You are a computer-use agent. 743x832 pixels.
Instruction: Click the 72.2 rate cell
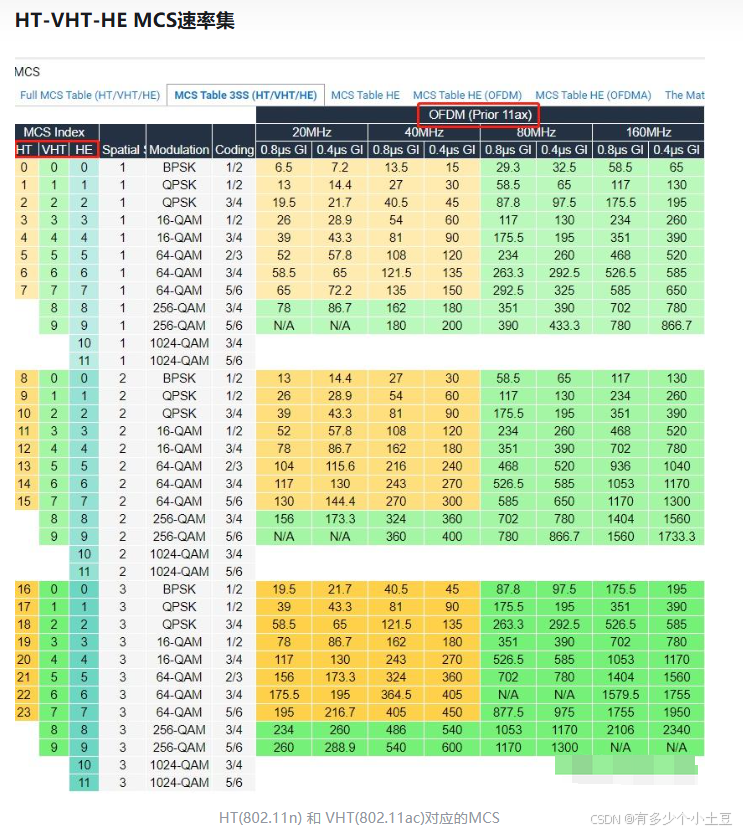coord(340,290)
